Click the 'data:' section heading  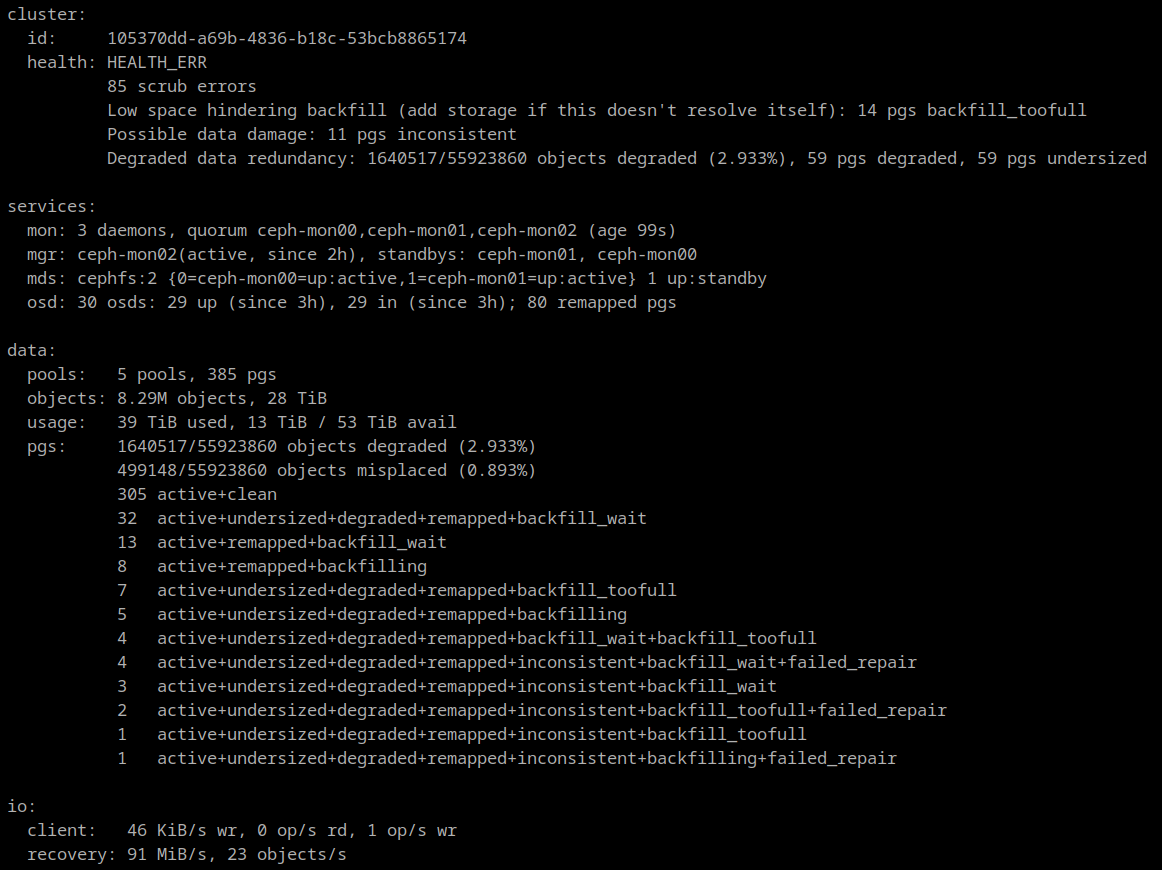(x=32, y=350)
